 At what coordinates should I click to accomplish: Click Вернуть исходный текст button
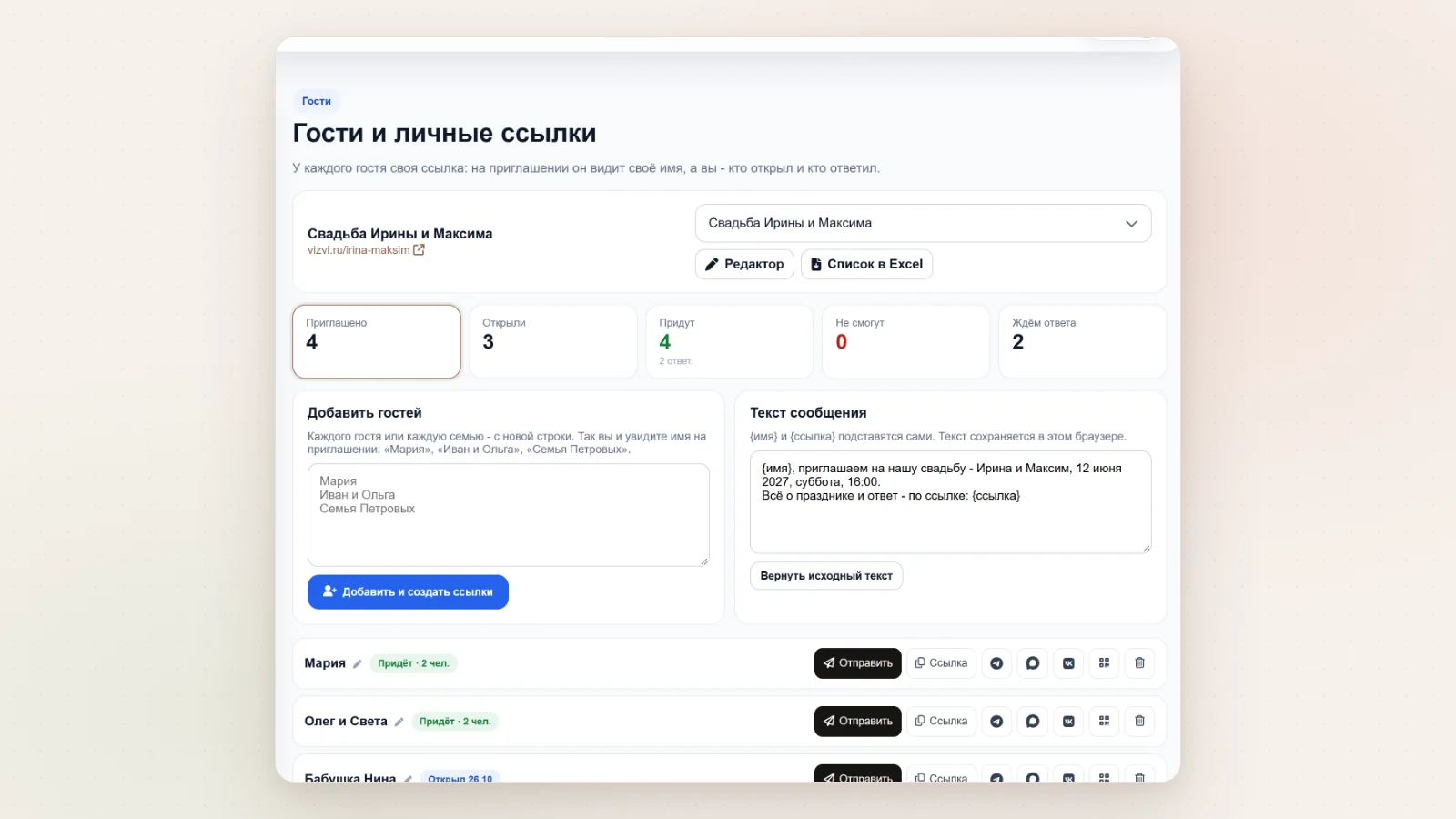point(826,576)
